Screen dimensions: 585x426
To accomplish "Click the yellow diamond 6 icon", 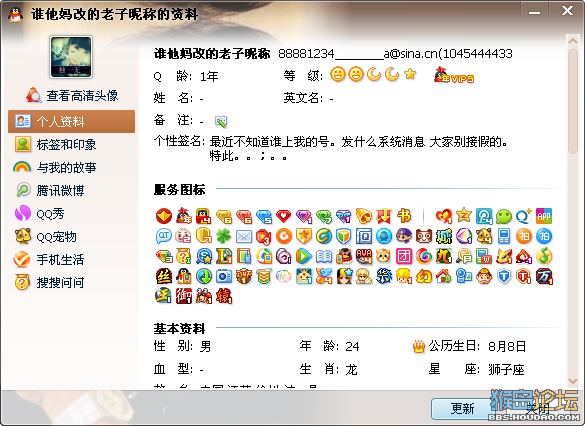I will tap(224, 216).
